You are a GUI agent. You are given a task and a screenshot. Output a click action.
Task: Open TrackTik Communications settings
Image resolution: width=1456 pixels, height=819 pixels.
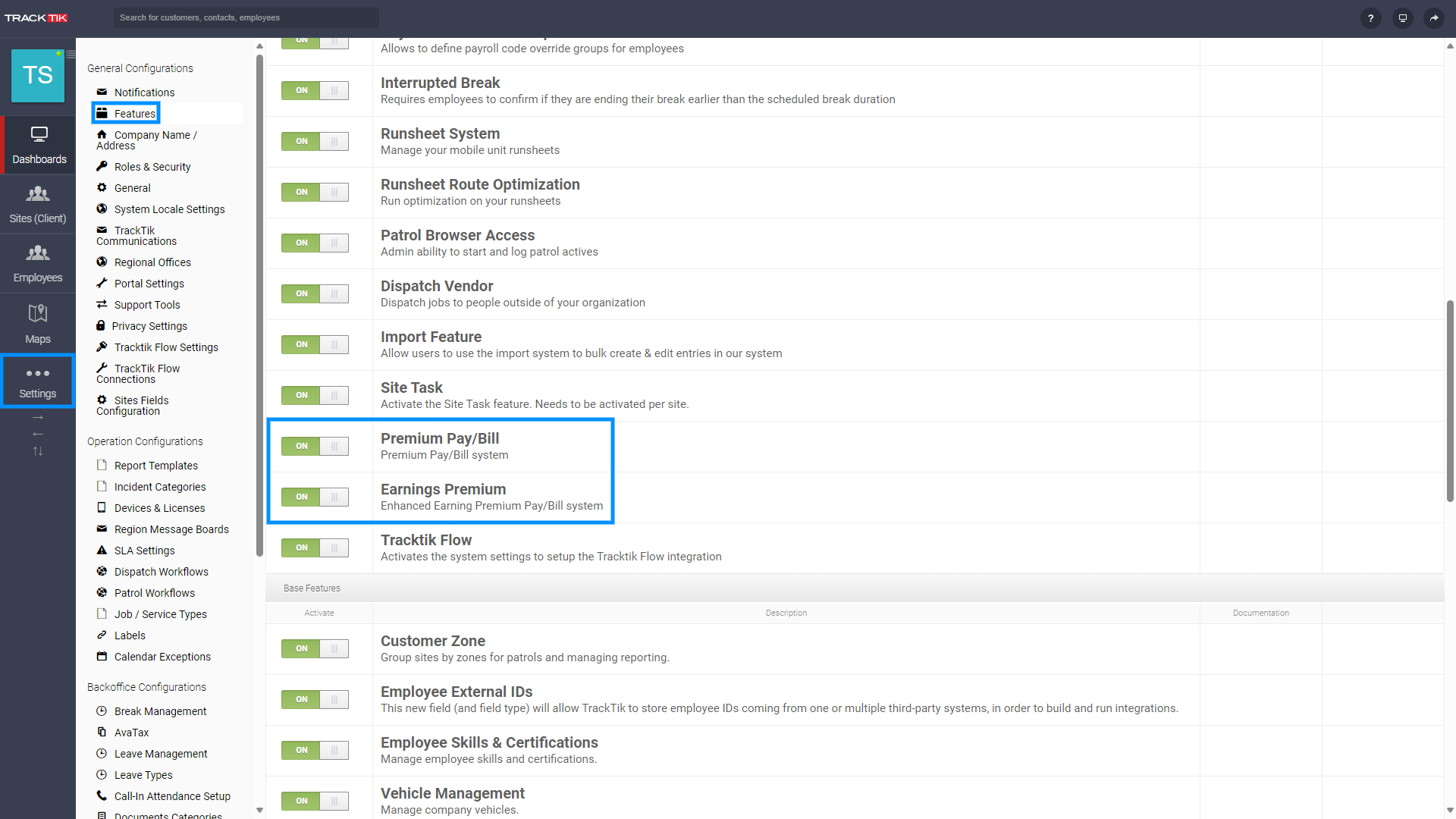tap(136, 236)
